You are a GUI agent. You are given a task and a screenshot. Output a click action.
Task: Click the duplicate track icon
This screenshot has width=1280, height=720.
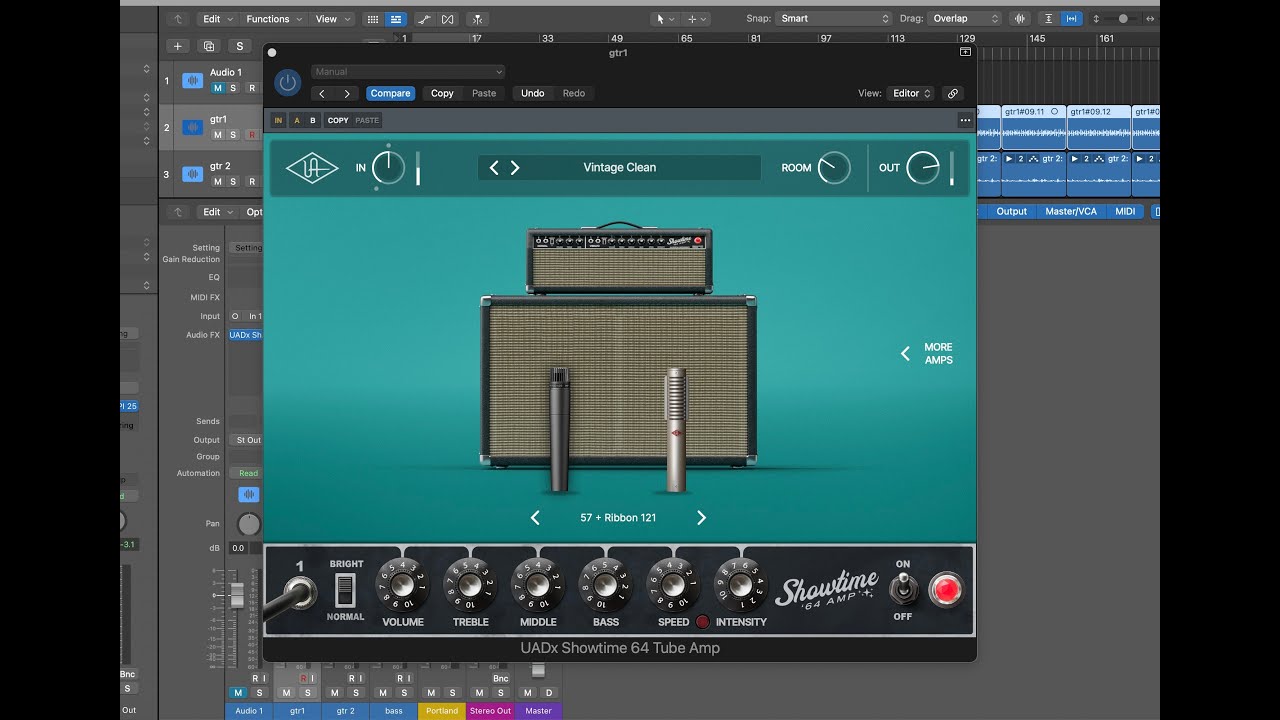point(208,46)
